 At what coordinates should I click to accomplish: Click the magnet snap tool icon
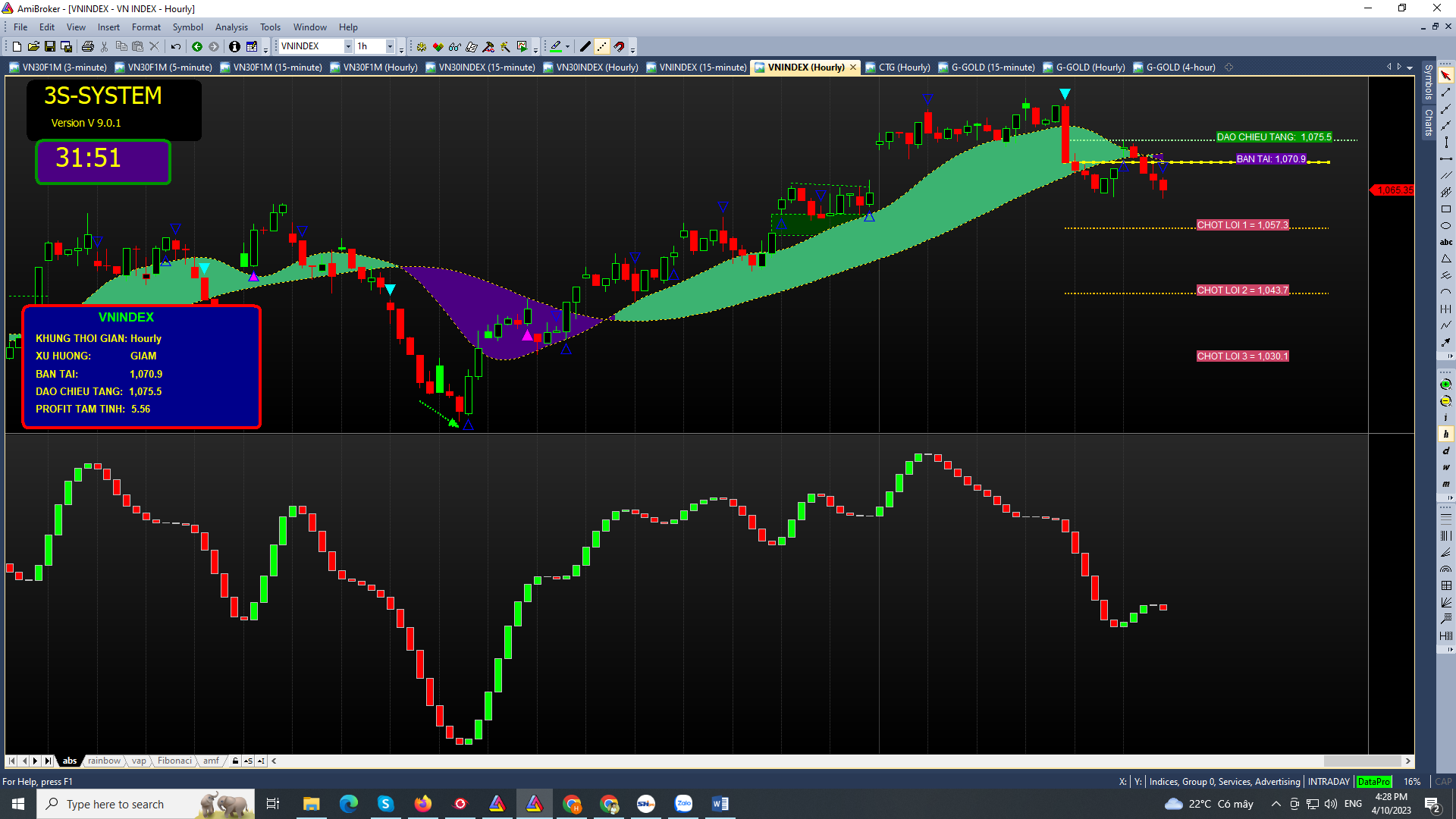[620, 46]
